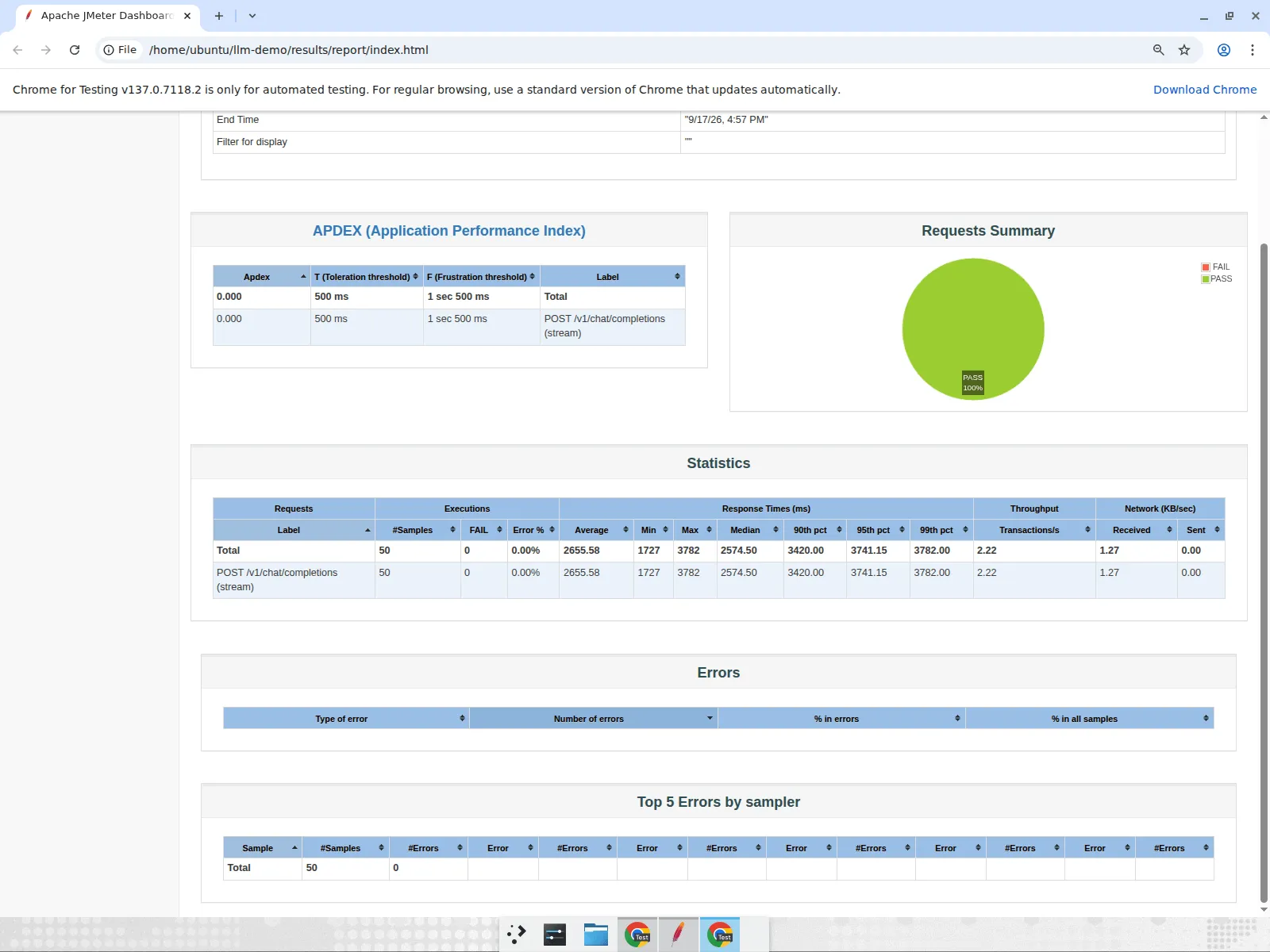The image size is (1270, 952).
Task: Sort Statistics by Average column
Action: 596,529
